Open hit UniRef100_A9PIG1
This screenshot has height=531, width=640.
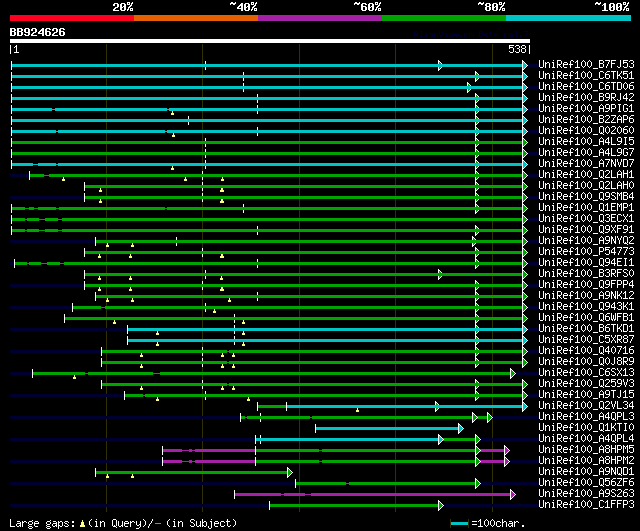(586, 109)
